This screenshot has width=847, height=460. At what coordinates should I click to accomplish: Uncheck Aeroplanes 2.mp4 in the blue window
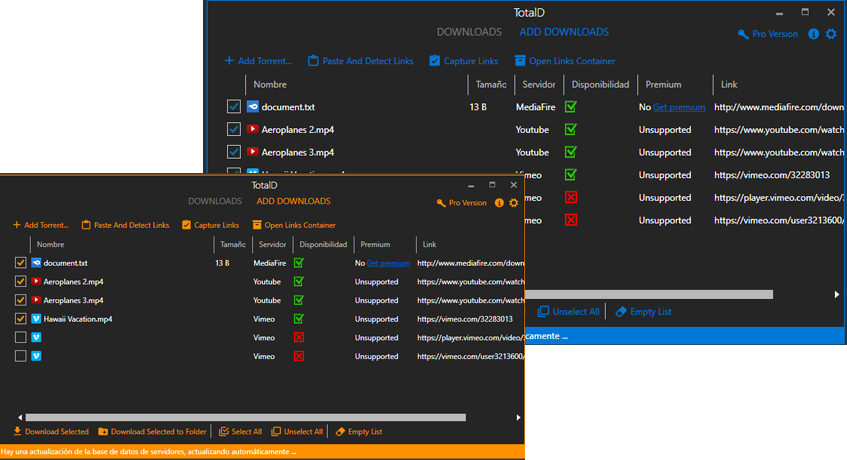tap(234, 130)
